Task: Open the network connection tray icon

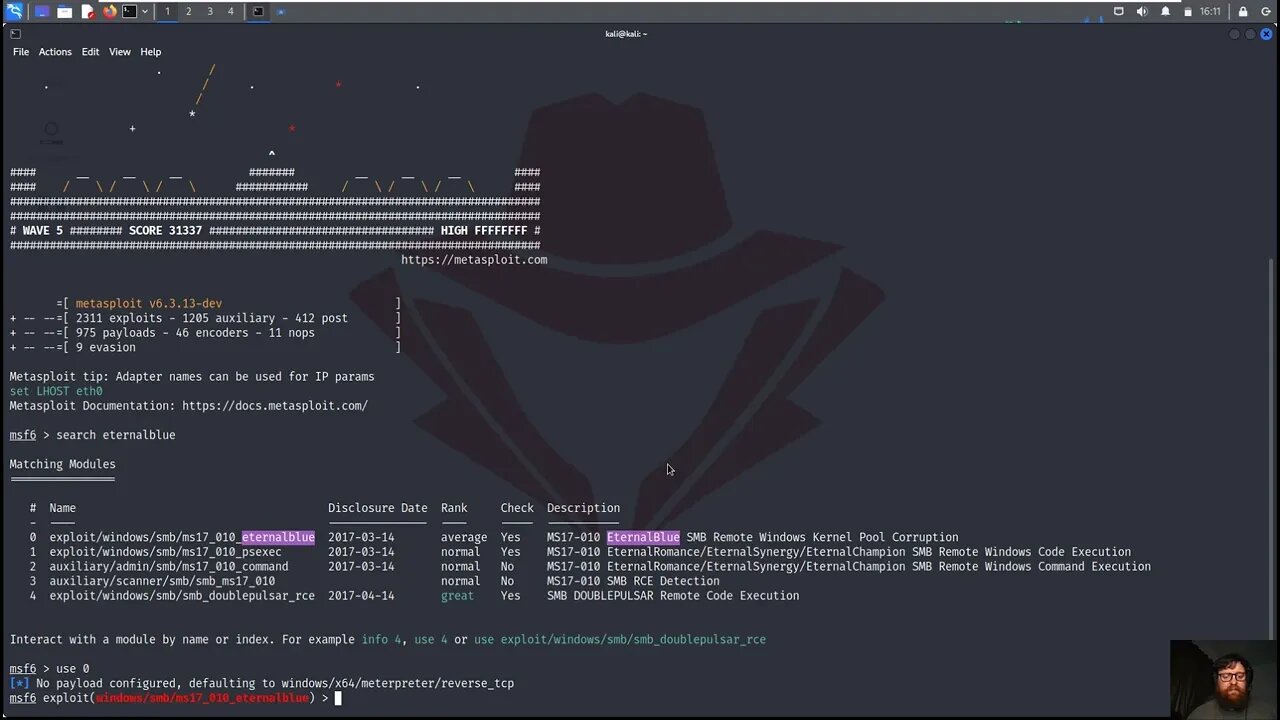Action: [x=1119, y=11]
